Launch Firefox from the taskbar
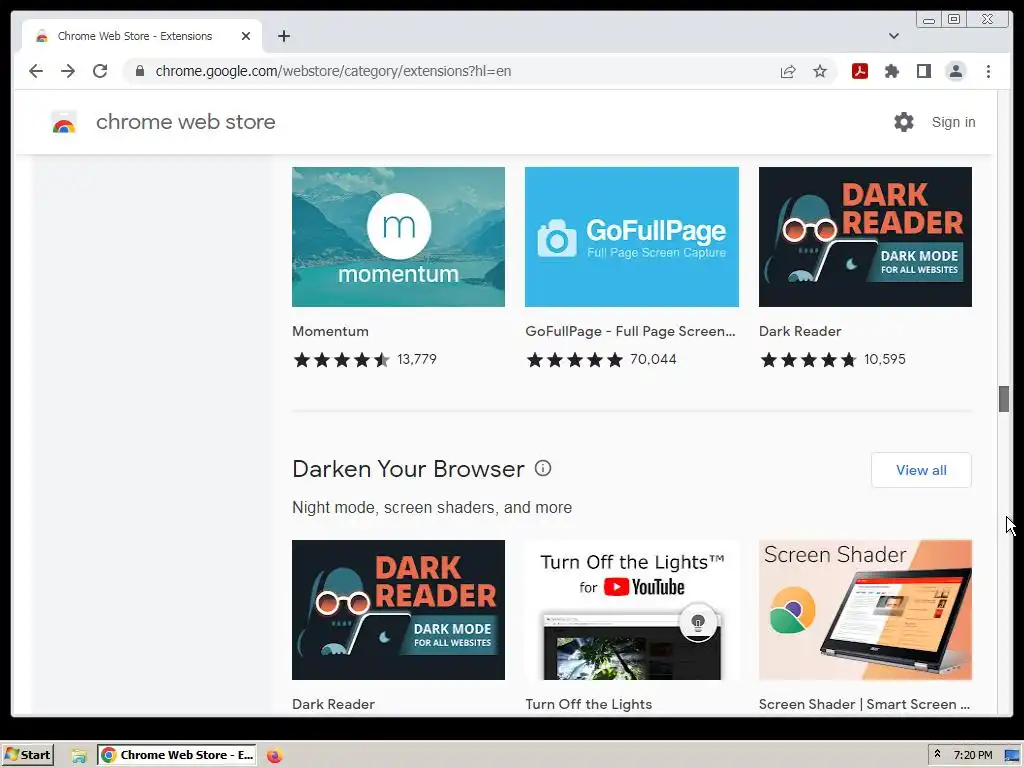The height and width of the screenshot is (768, 1024). (274, 756)
